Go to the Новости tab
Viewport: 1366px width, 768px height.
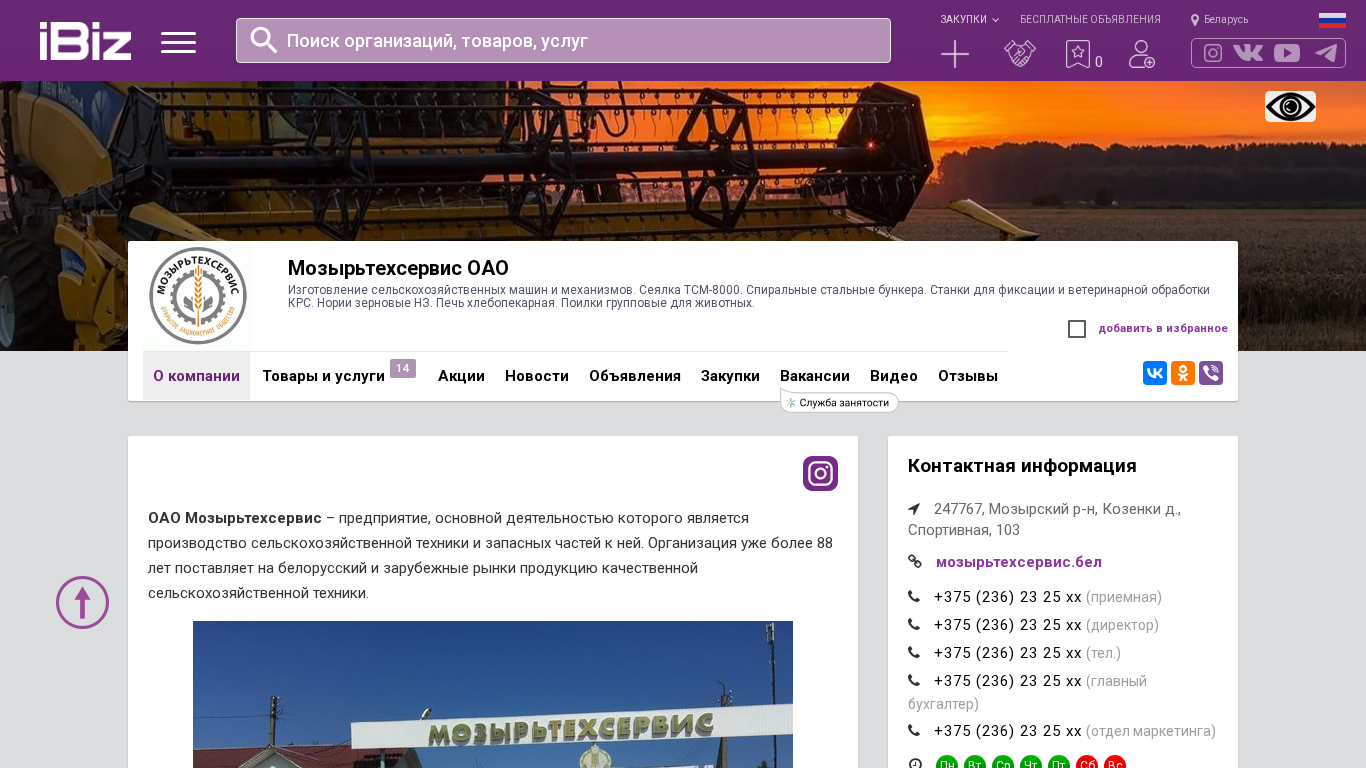(537, 376)
